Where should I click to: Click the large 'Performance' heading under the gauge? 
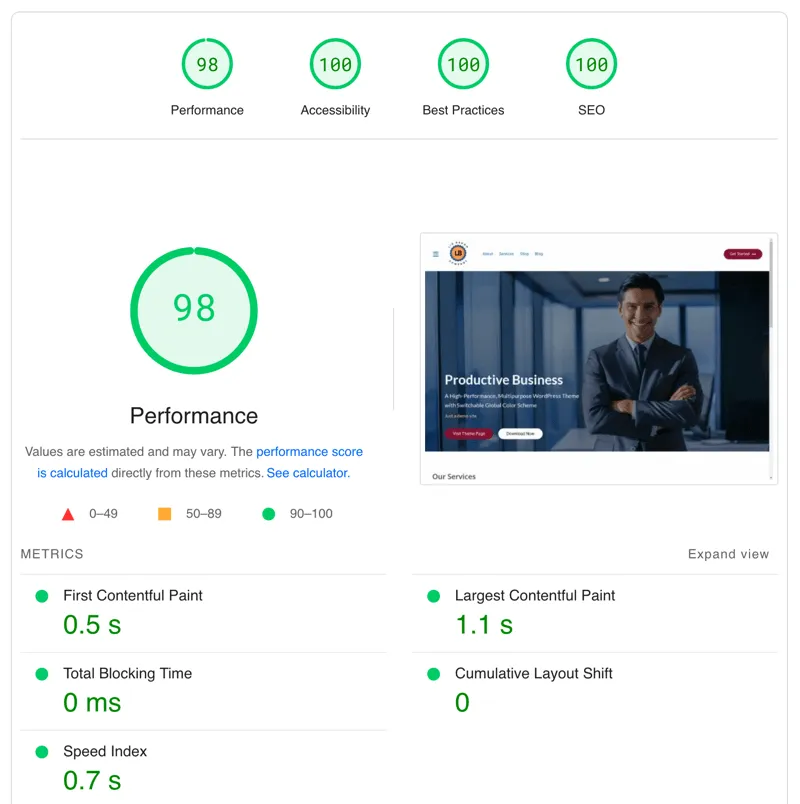click(194, 416)
